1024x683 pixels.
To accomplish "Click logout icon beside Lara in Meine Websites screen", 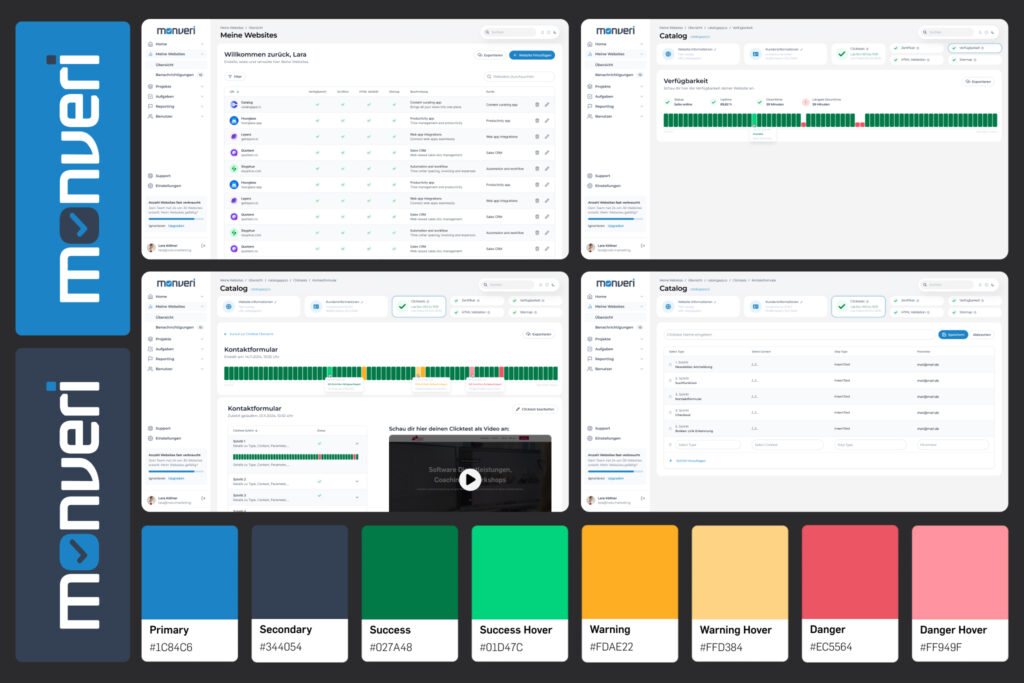I will (x=203, y=246).
